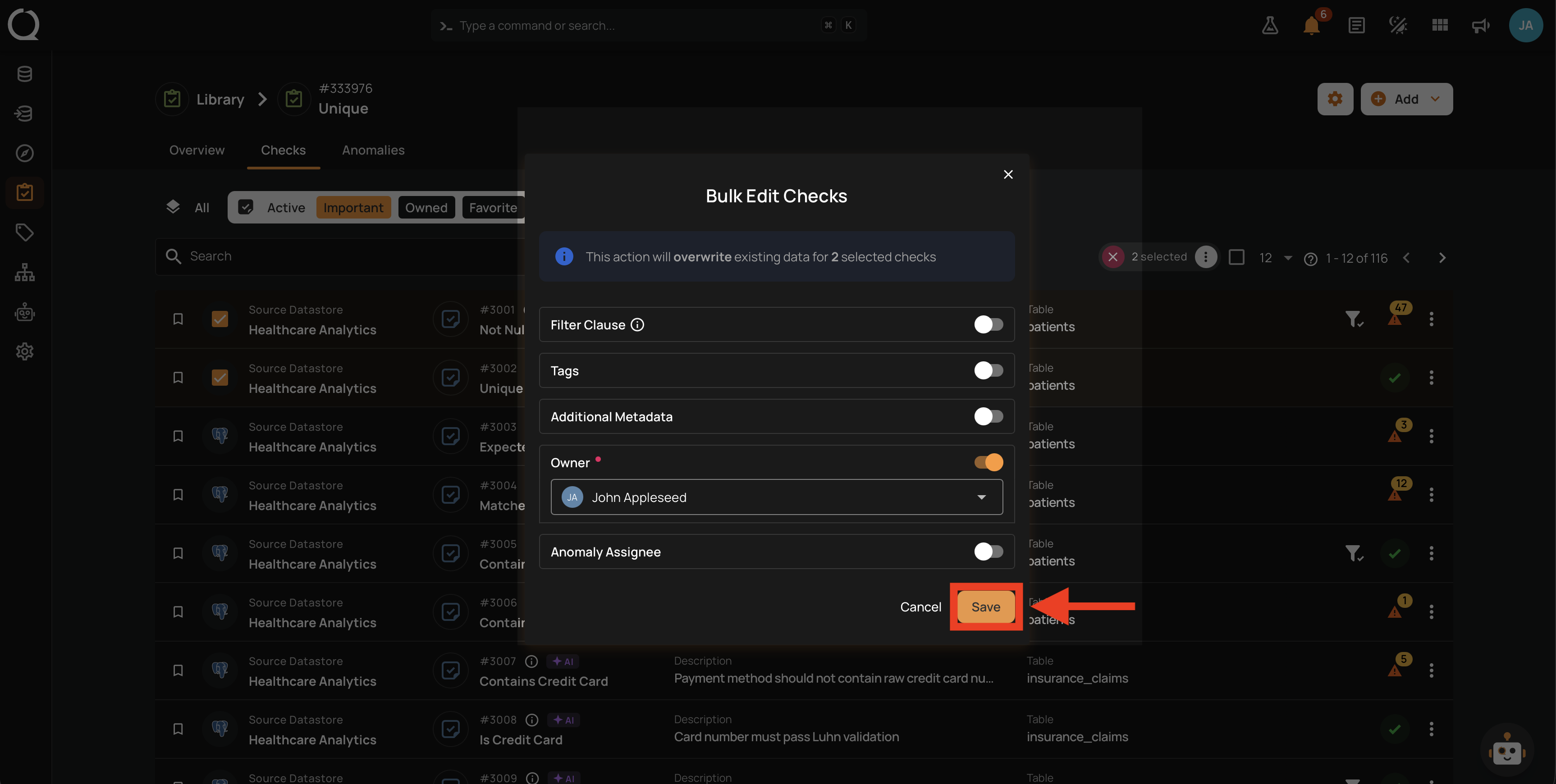Viewport: 1556px width, 784px height.
Task: Click the Qualytics logo icon
Action: (23, 25)
